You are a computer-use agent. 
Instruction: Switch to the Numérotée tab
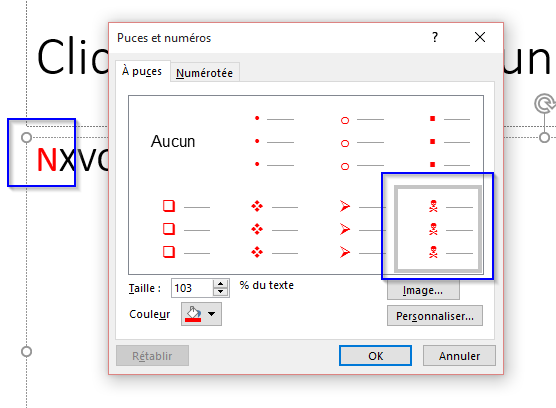[205, 73]
